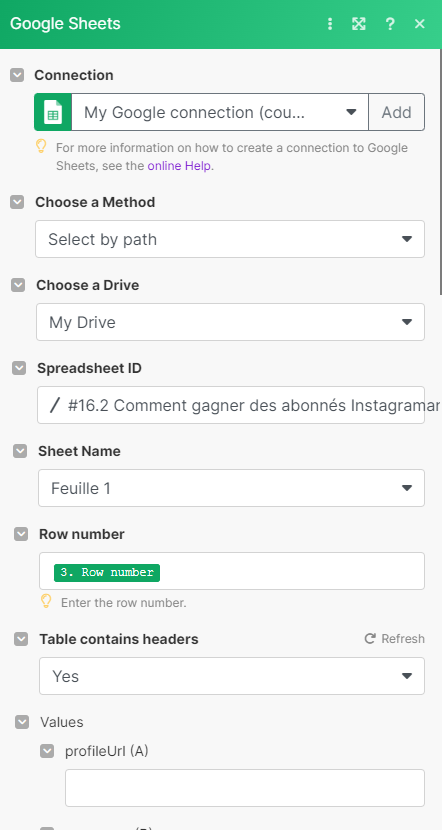Open the Choose a Drive dropdown
This screenshot has width=442, height=830.
(230, 322)
